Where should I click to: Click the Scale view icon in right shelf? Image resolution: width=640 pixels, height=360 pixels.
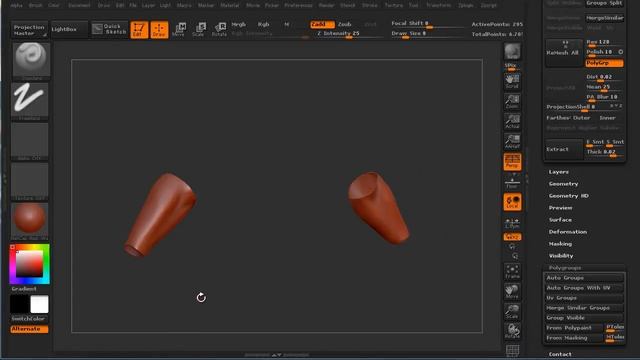(x=512, y=311)
